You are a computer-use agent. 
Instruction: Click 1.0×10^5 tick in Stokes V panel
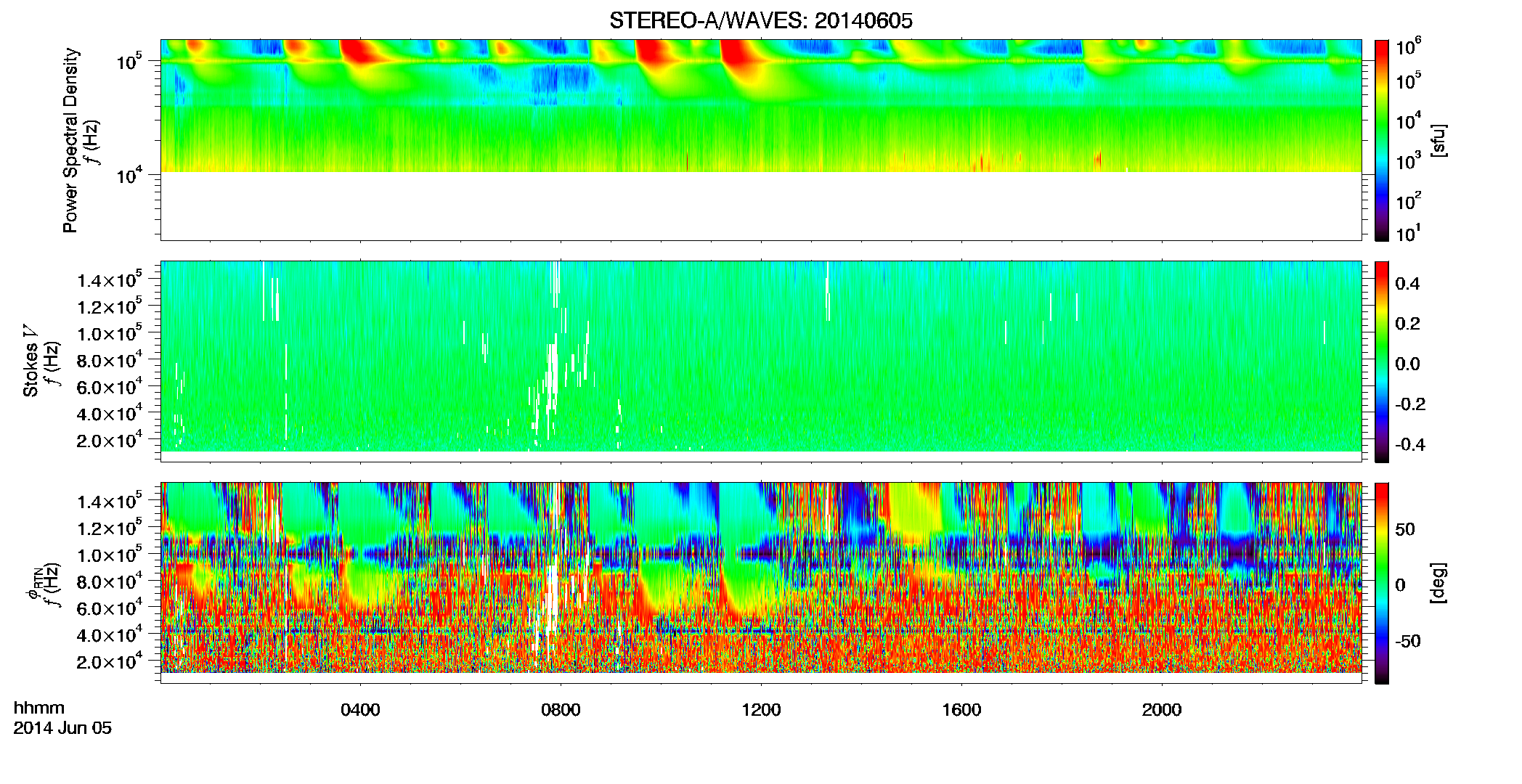pos(110,332)
